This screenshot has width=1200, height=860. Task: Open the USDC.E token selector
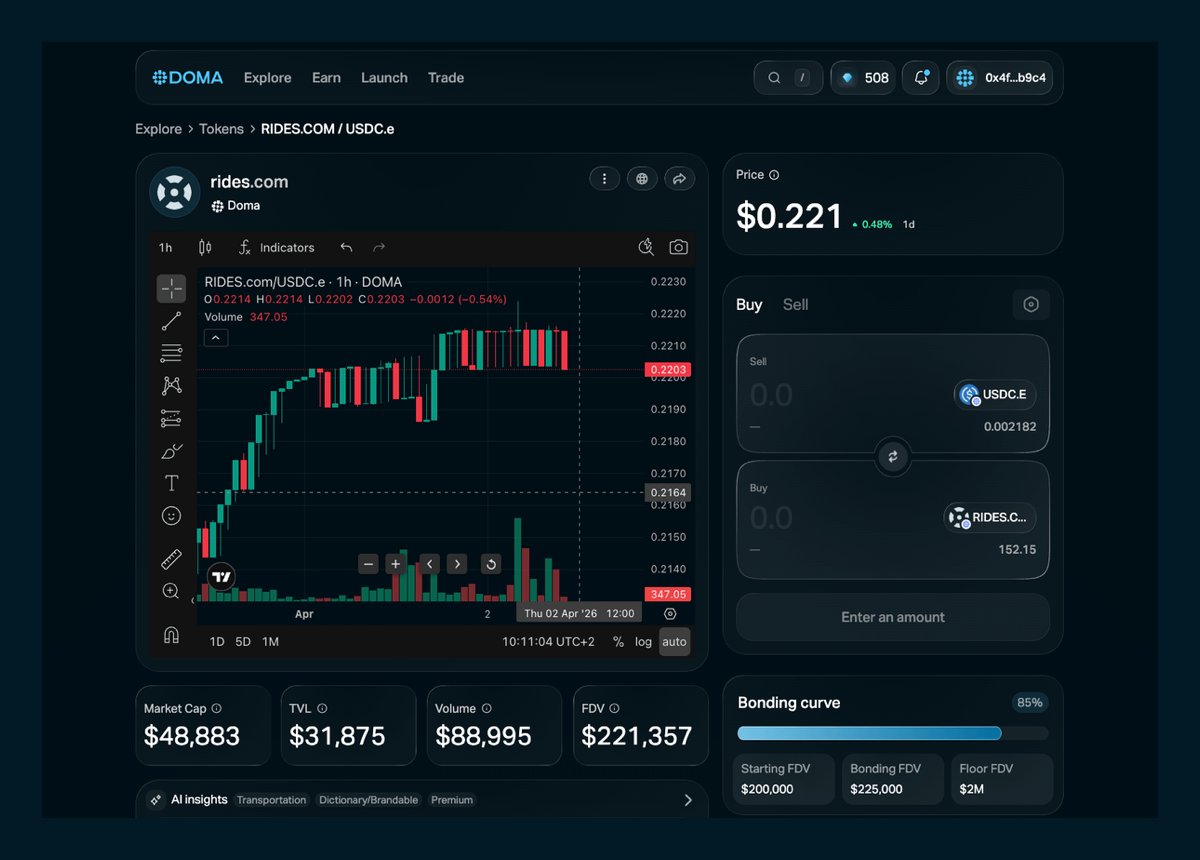point(994,395)
